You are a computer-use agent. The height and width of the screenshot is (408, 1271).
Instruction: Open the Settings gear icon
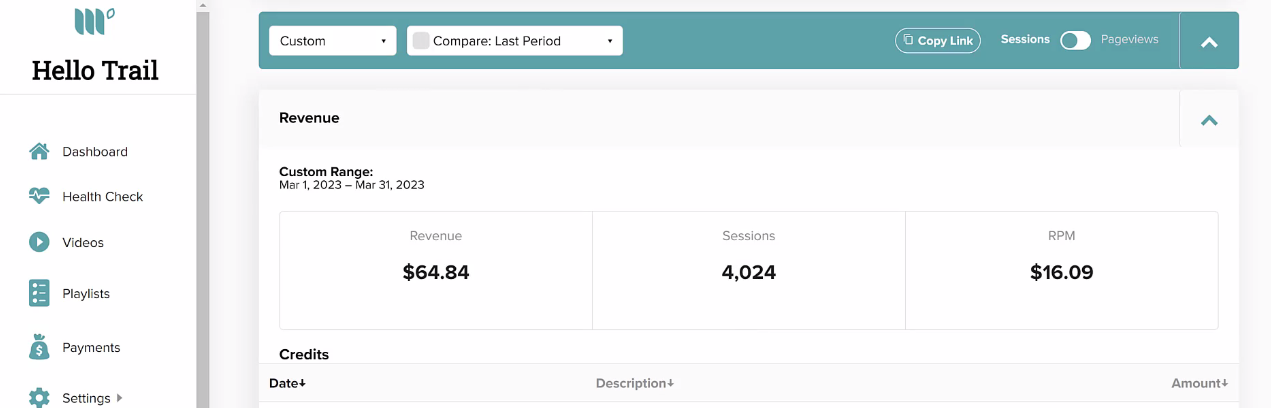[39, 398]
